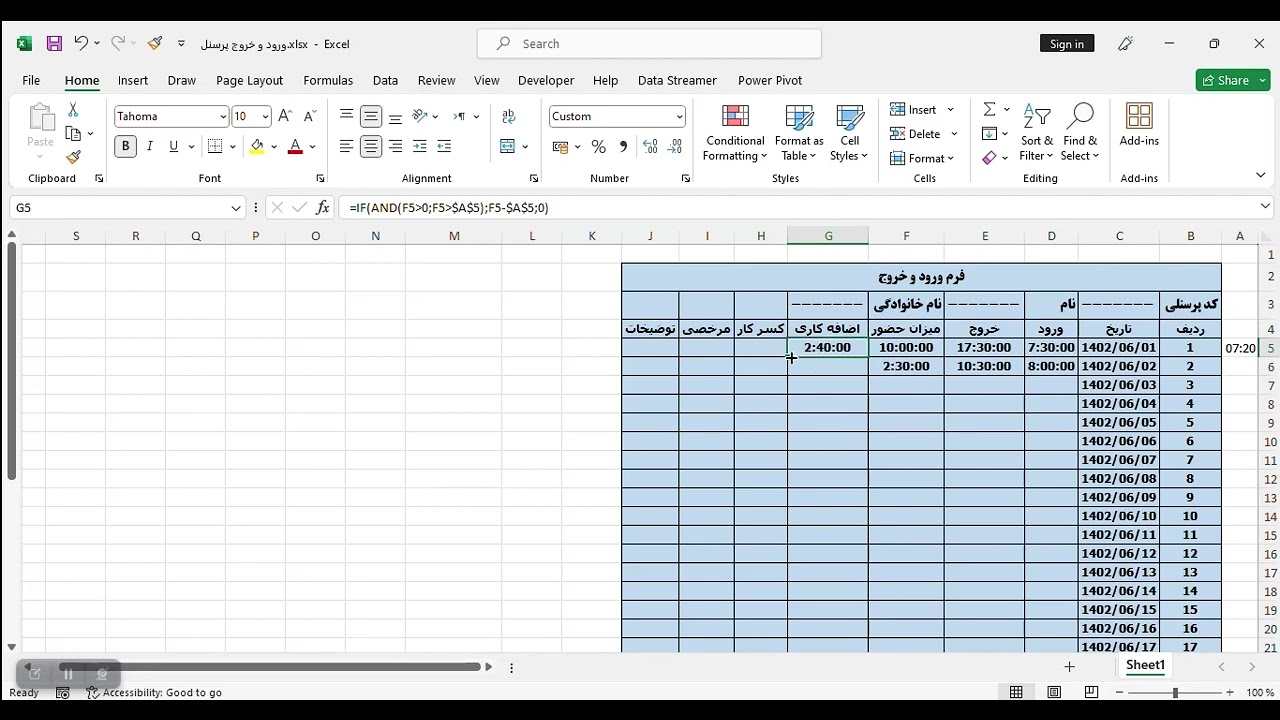Click the Share button
The image size is (1280, 720).
point(1225,80)
